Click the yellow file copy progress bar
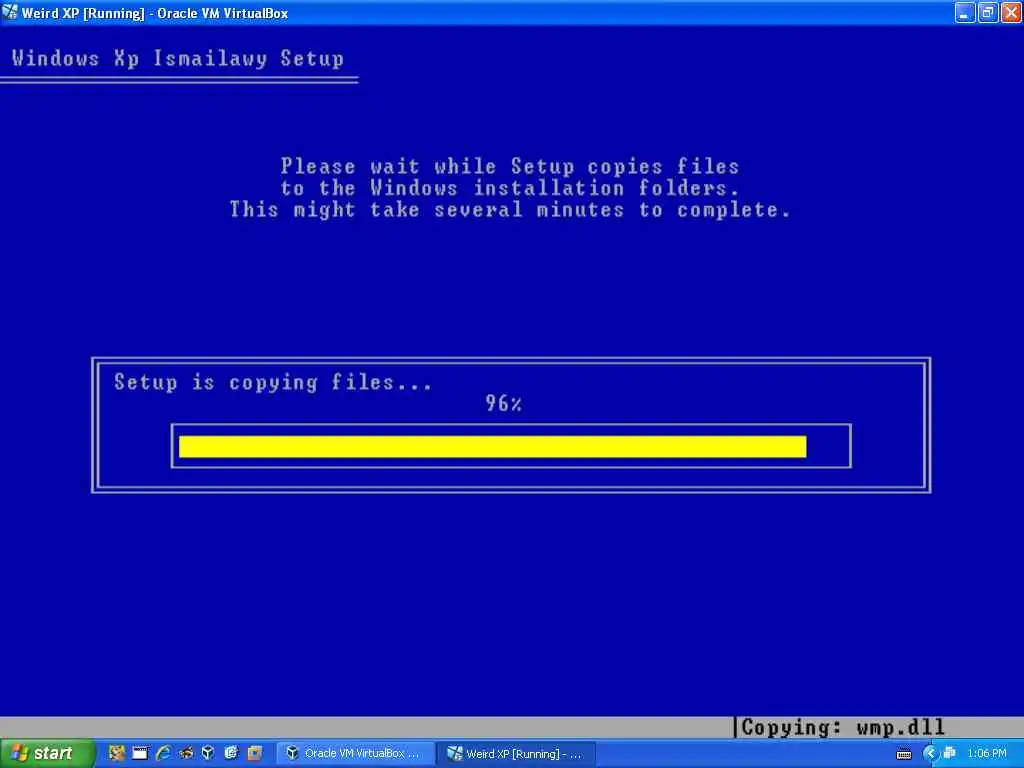 [492, 447]
